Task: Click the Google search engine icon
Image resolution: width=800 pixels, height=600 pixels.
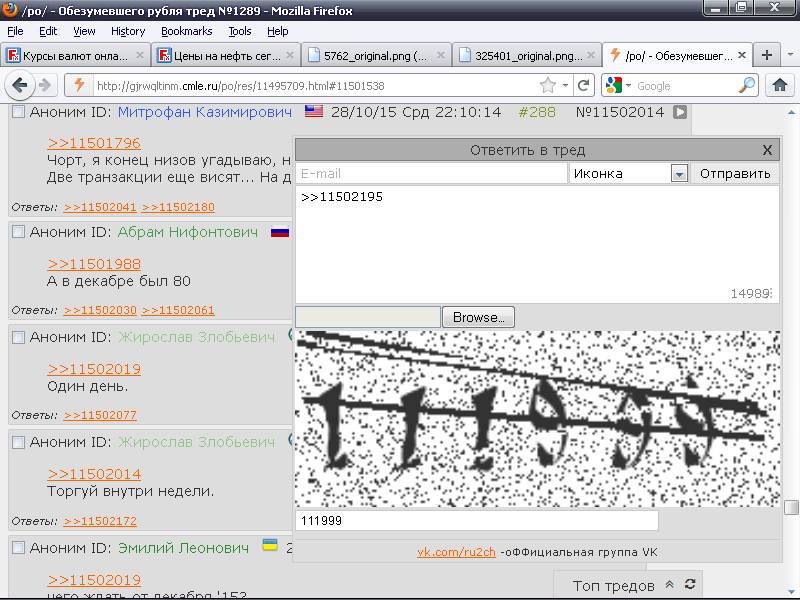Action: click(614, 85)
